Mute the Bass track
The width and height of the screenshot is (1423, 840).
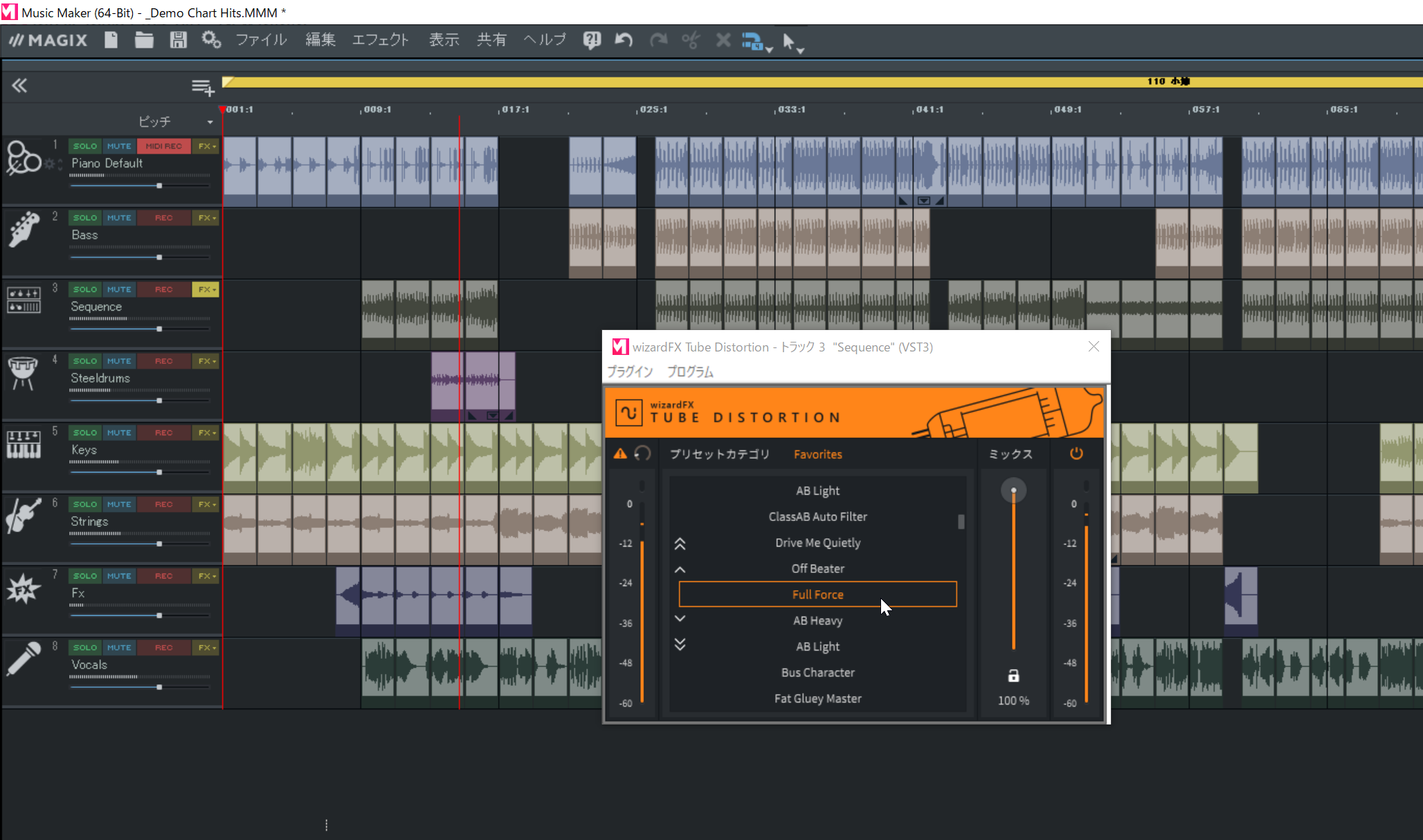coord(119,218)
